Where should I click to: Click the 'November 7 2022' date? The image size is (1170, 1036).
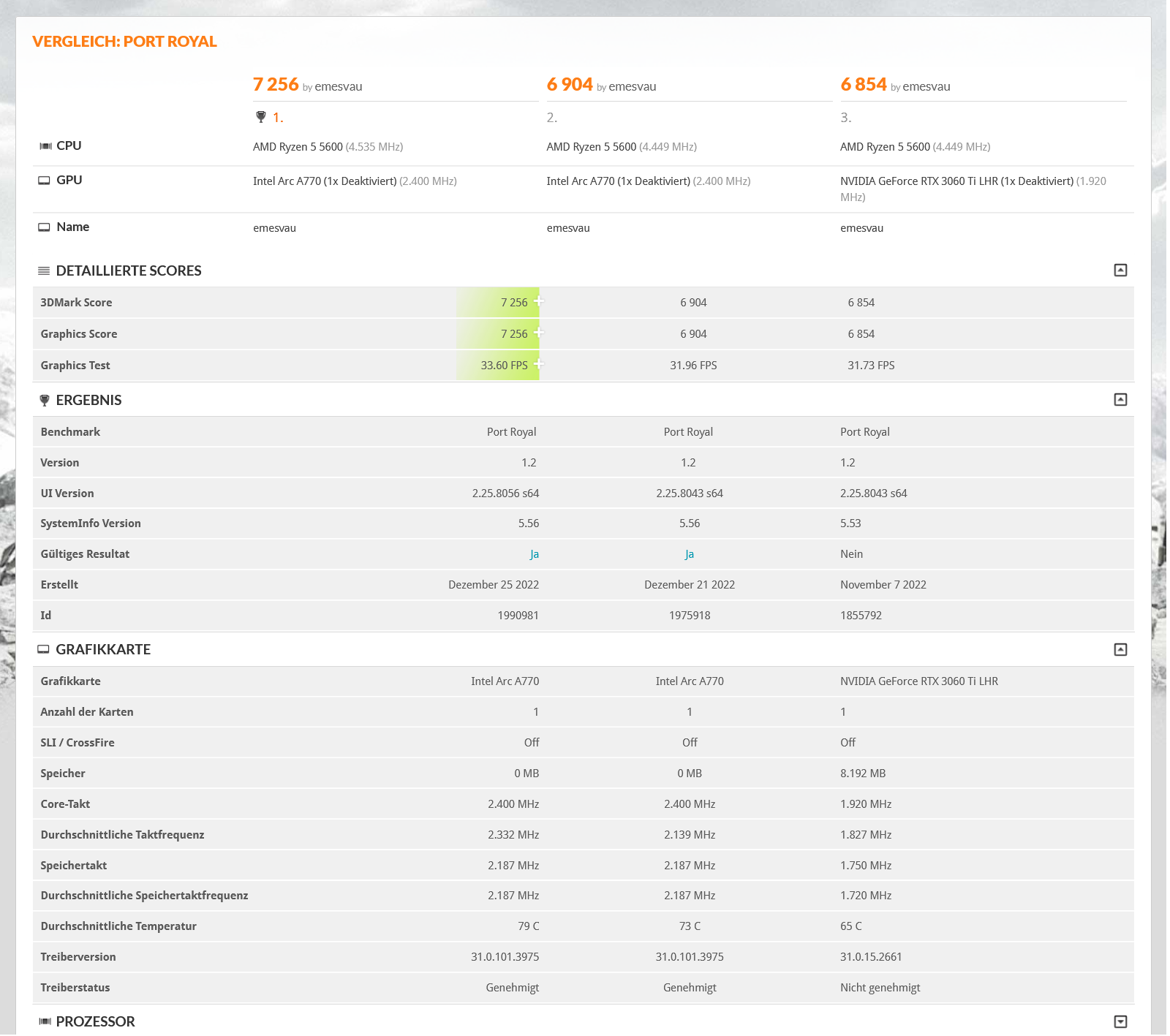click(x=883, y=585)
